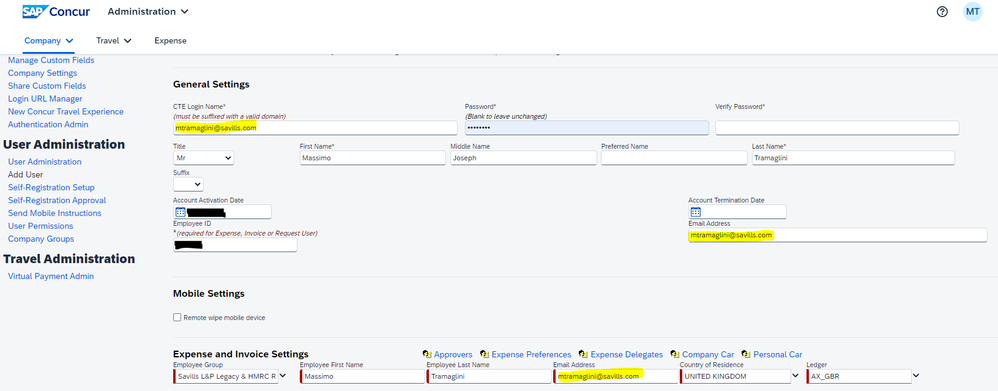Open Manage Custom Fields link
The height and width of the screenshot is (391, 998).
coord(51,60)
